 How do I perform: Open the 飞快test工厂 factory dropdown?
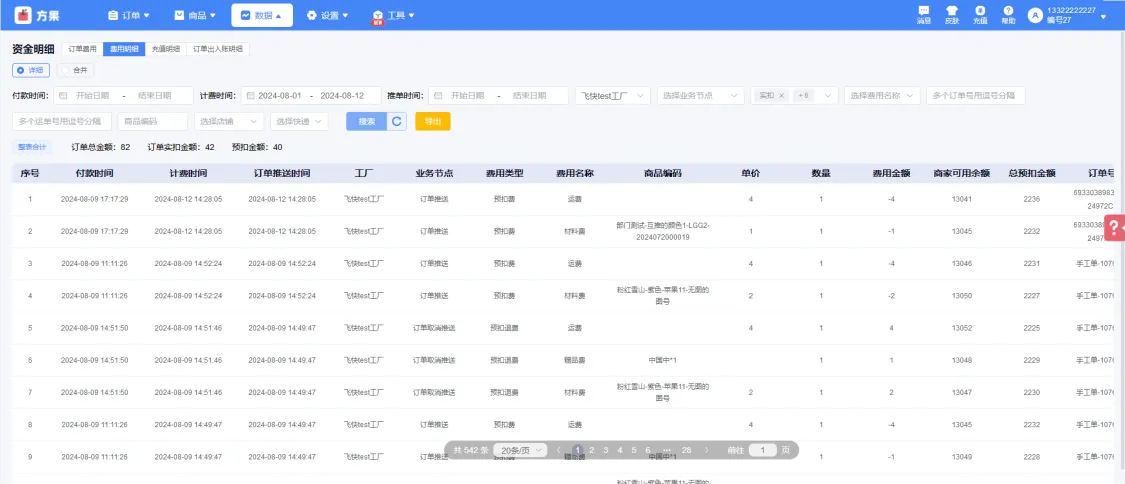click(612, 96)
